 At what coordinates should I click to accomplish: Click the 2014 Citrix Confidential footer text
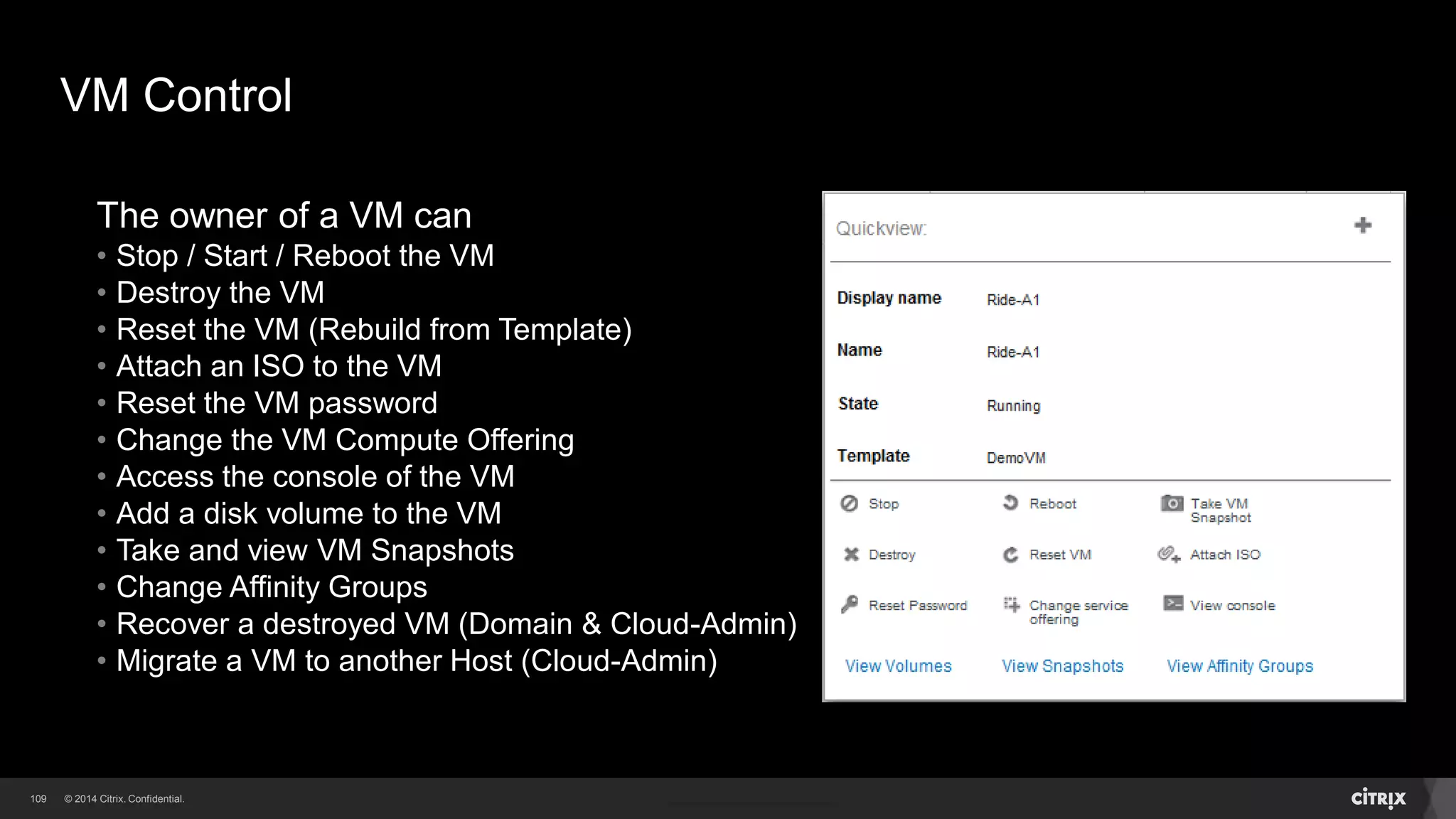click(x=124, y=799)
